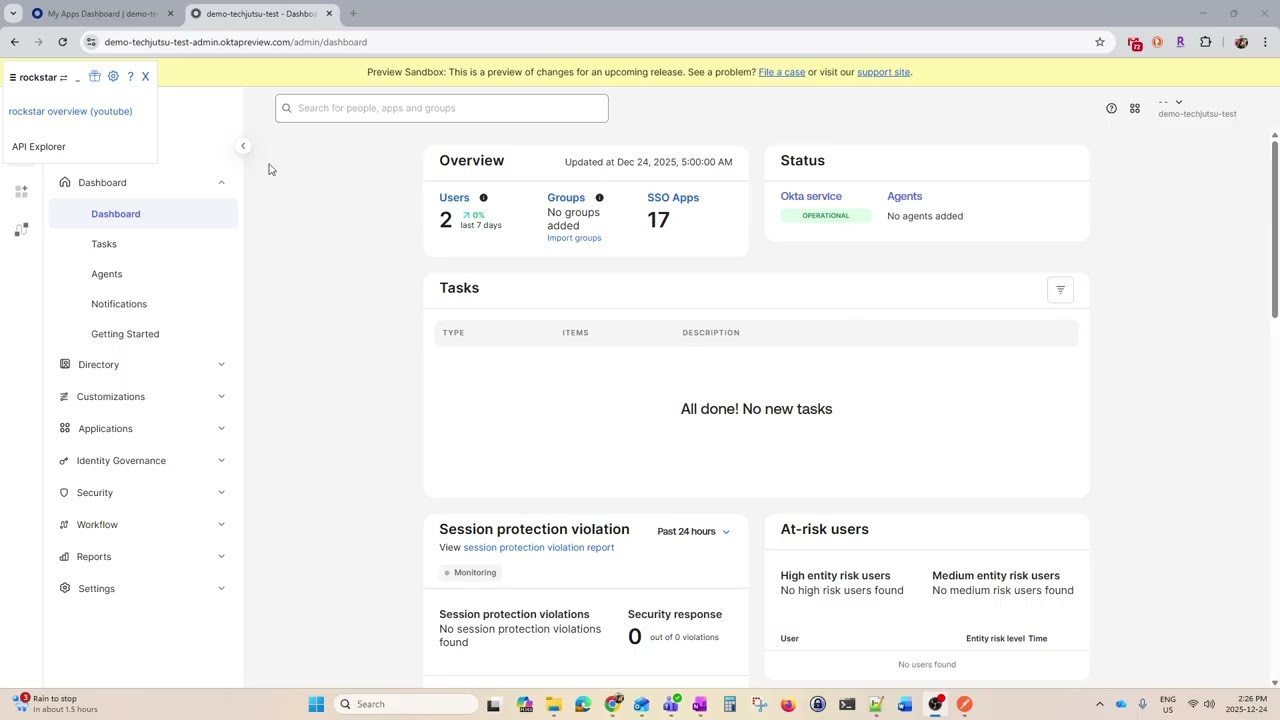
Task: Click the address bar URL
Action: (x=235, y=42)
